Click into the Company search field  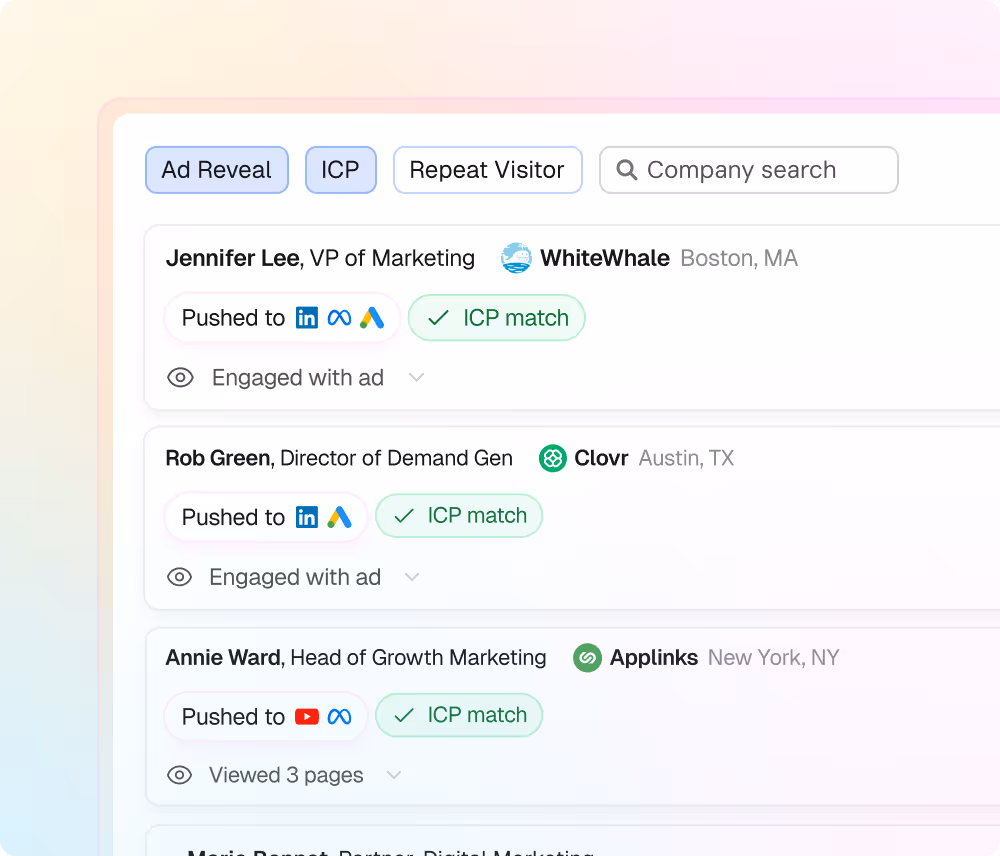[x=760, y=170]
